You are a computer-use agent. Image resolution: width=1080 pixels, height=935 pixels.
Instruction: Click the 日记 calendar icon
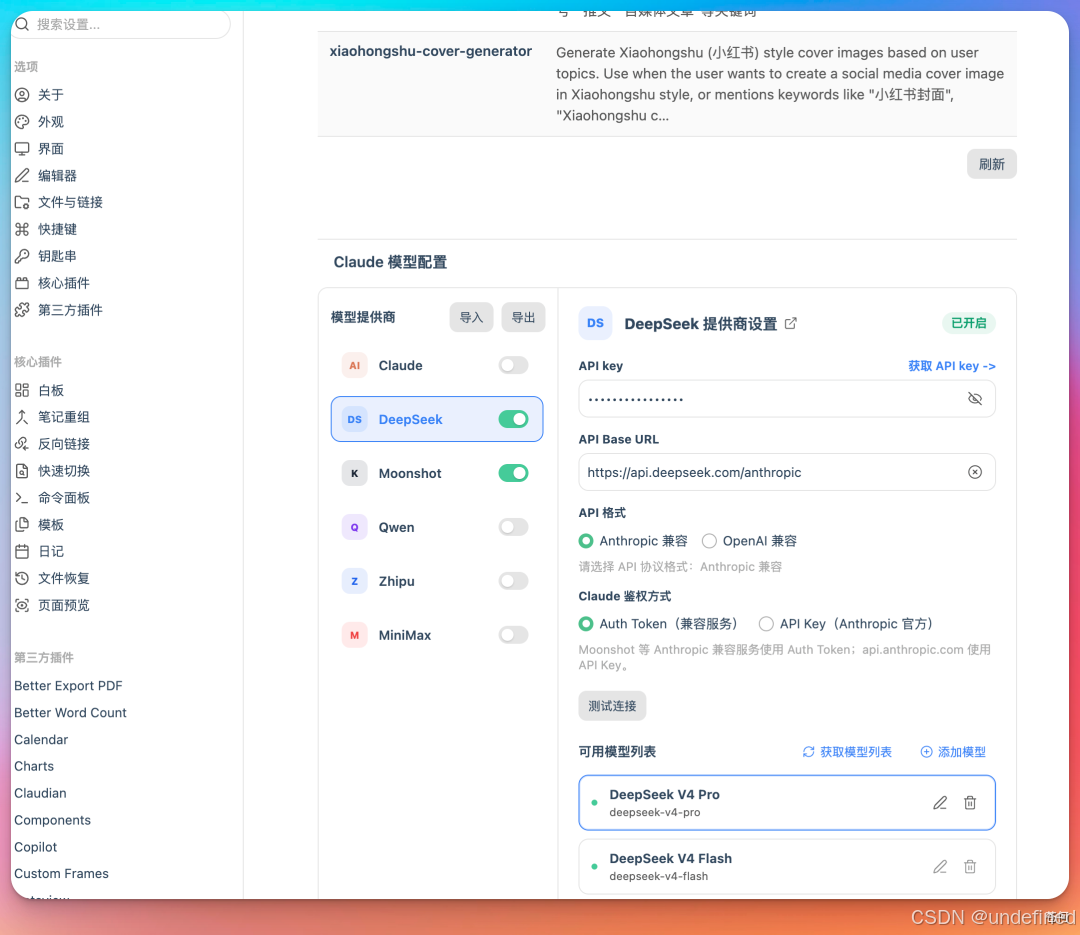[22, 551]
